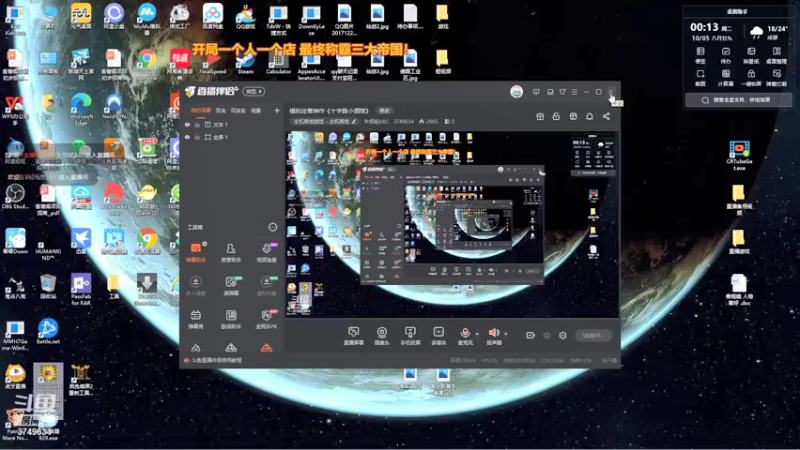This screenshot has width=800, height=450.
Task: Open 计算器 in the desktop assistant widget
Action: (726, 78)
